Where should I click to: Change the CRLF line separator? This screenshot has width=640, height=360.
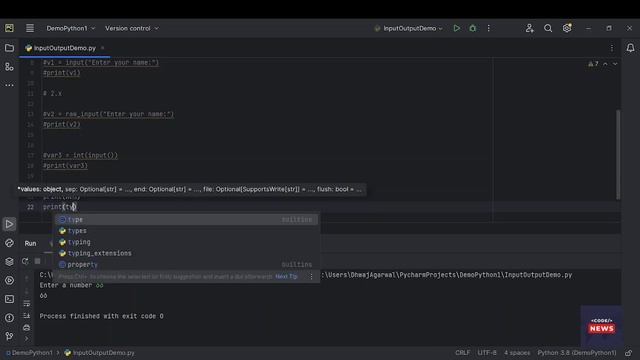pyautogui.click(x=462, y=353)
